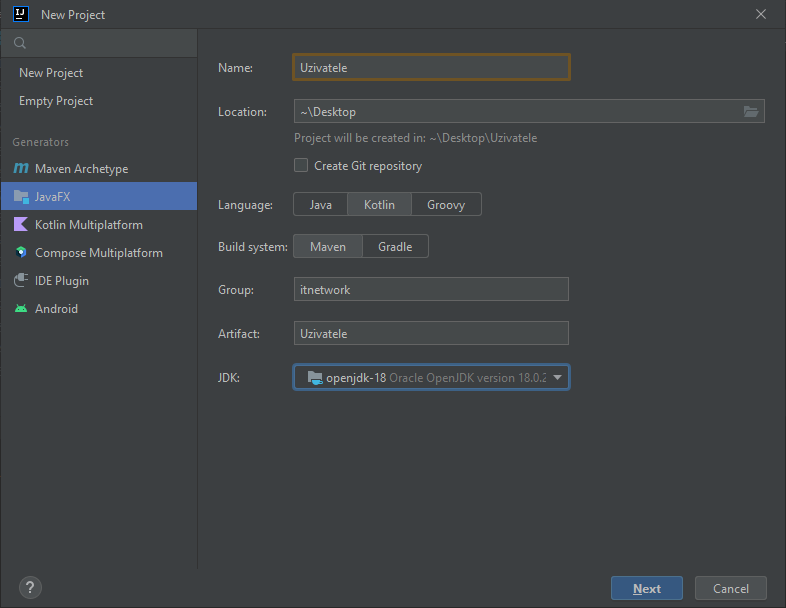The height and width of the screenshot is (608, 786).
Task: Choose Groovy as the language
Action: pyautogui.click(x=446, y=204)
